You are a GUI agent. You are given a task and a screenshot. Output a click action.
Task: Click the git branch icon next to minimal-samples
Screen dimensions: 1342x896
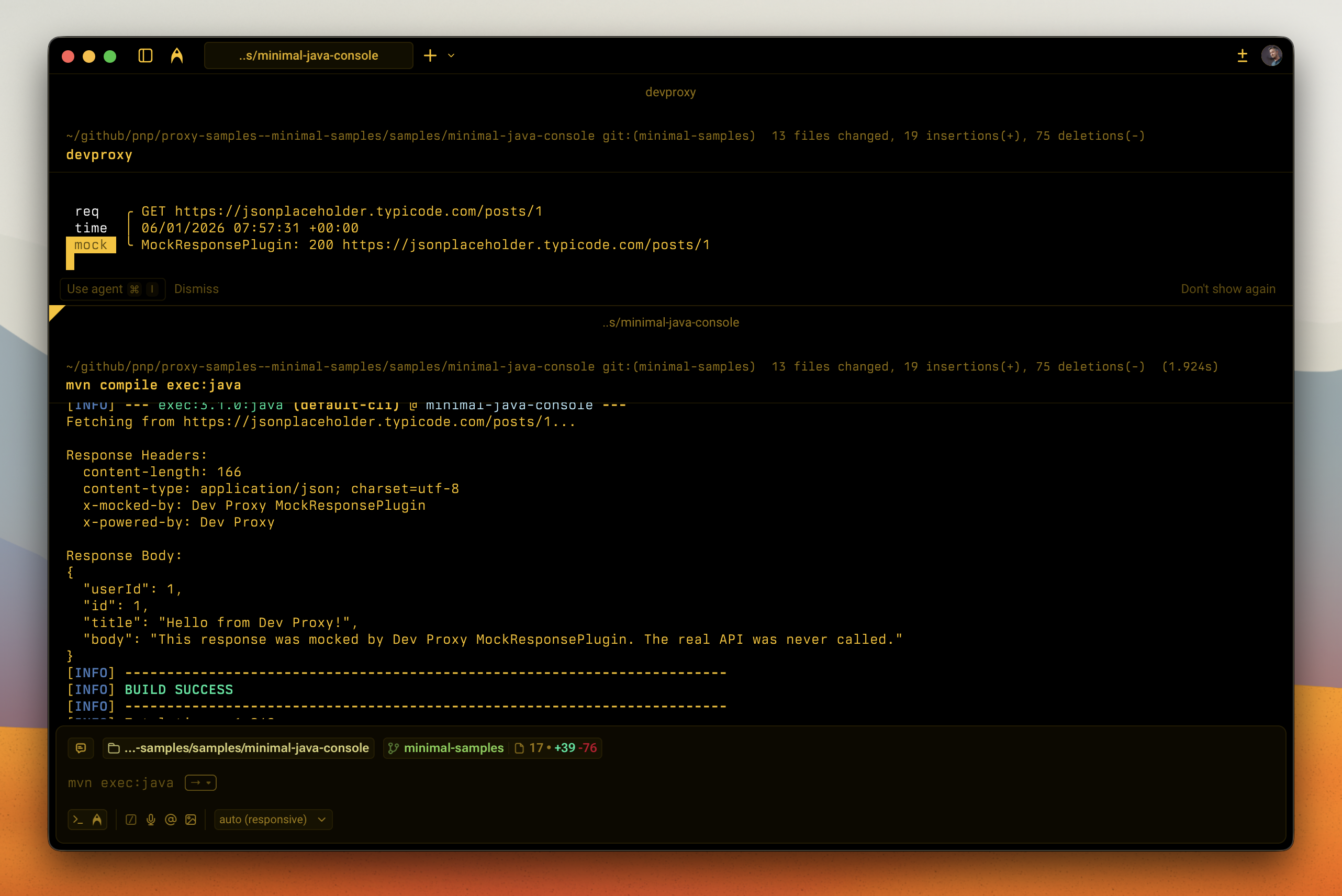pyautogui.click(x=393, y=748)
